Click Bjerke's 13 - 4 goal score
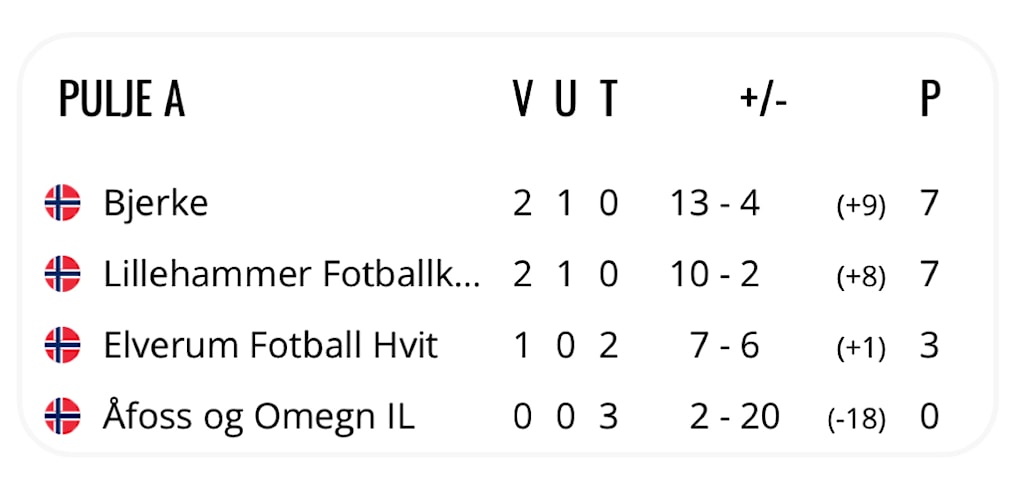 715,203
